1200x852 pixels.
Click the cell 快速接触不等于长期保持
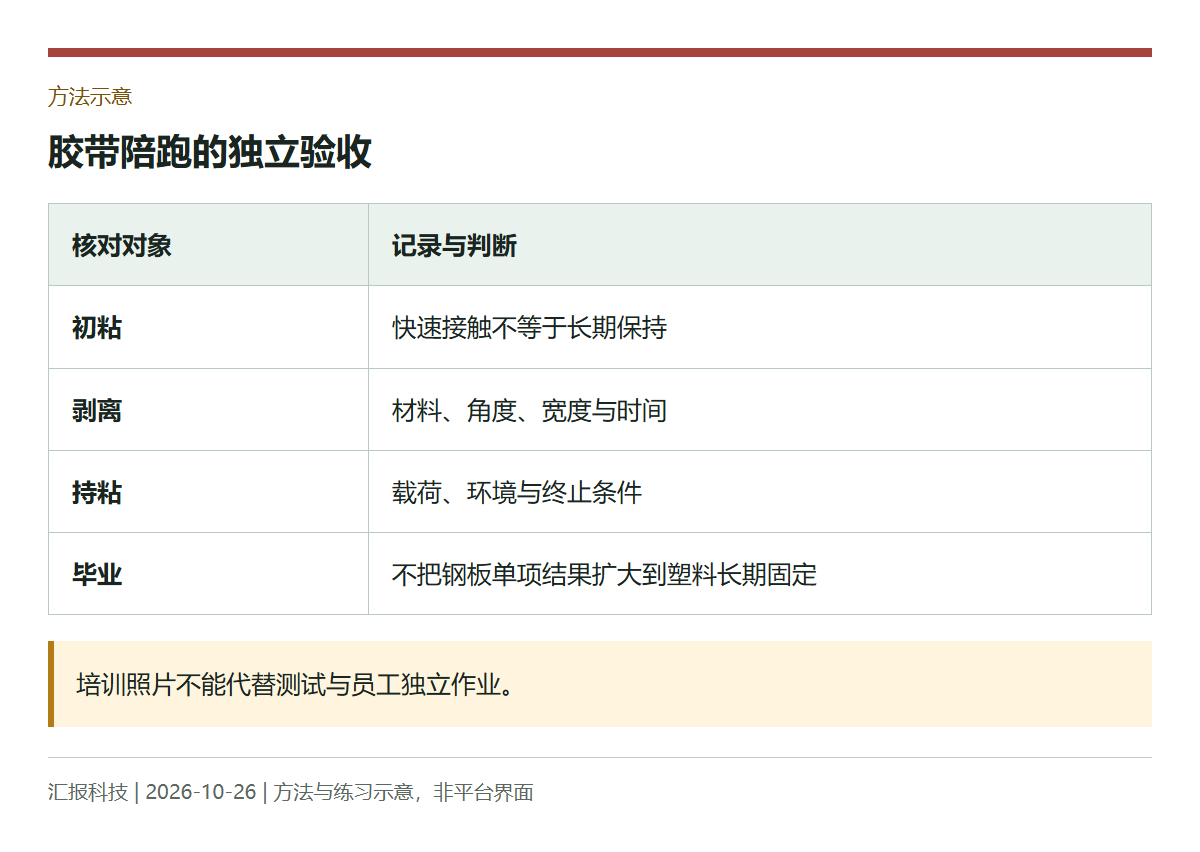pyautogui.click(x=760, y=327)
